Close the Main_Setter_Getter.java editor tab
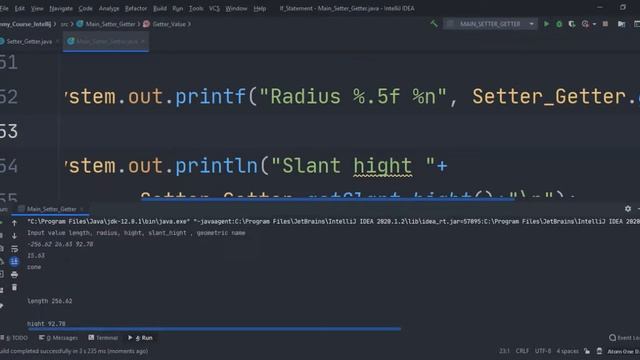This screenshot has width=640, height=360. (143, 42)
